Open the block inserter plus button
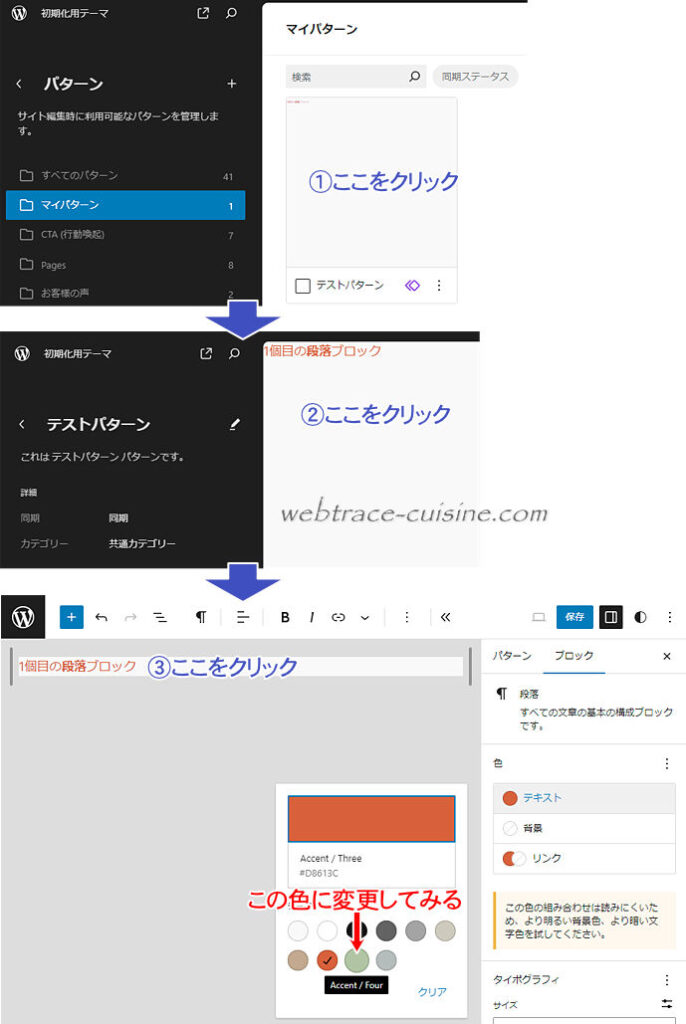686x1024 pixels. (71, 617)
